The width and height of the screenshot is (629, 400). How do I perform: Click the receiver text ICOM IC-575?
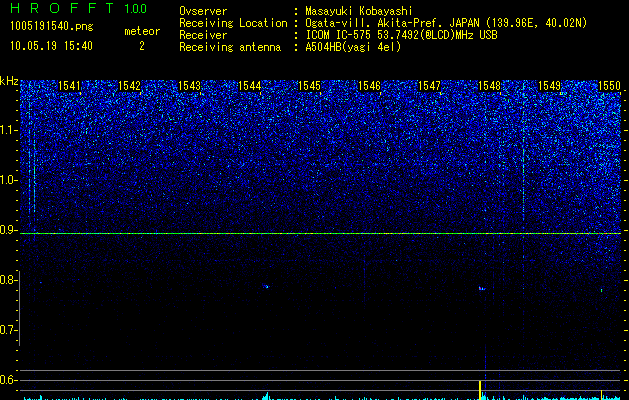tap(339, 35)
